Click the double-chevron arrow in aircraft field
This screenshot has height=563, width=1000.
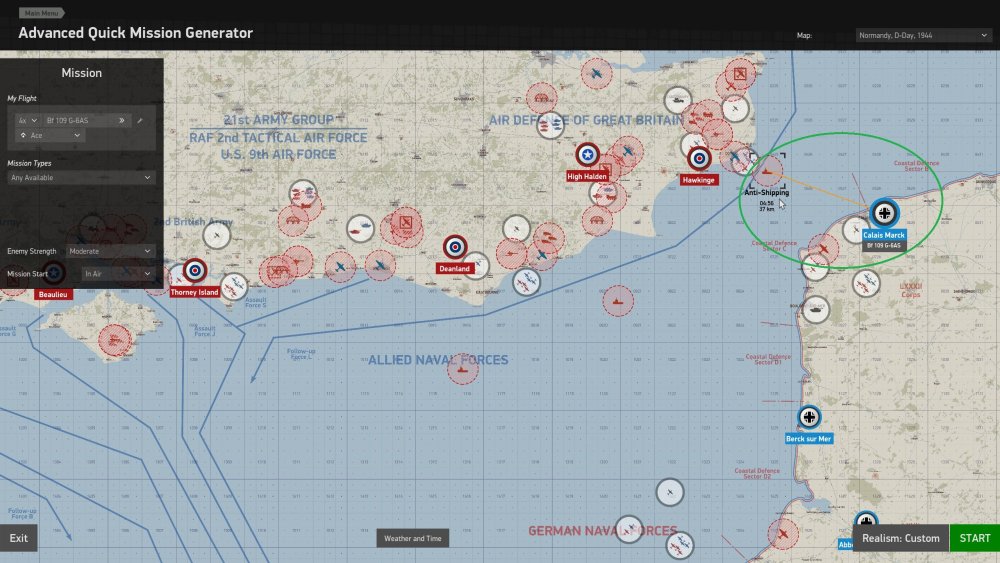[121, 121]
